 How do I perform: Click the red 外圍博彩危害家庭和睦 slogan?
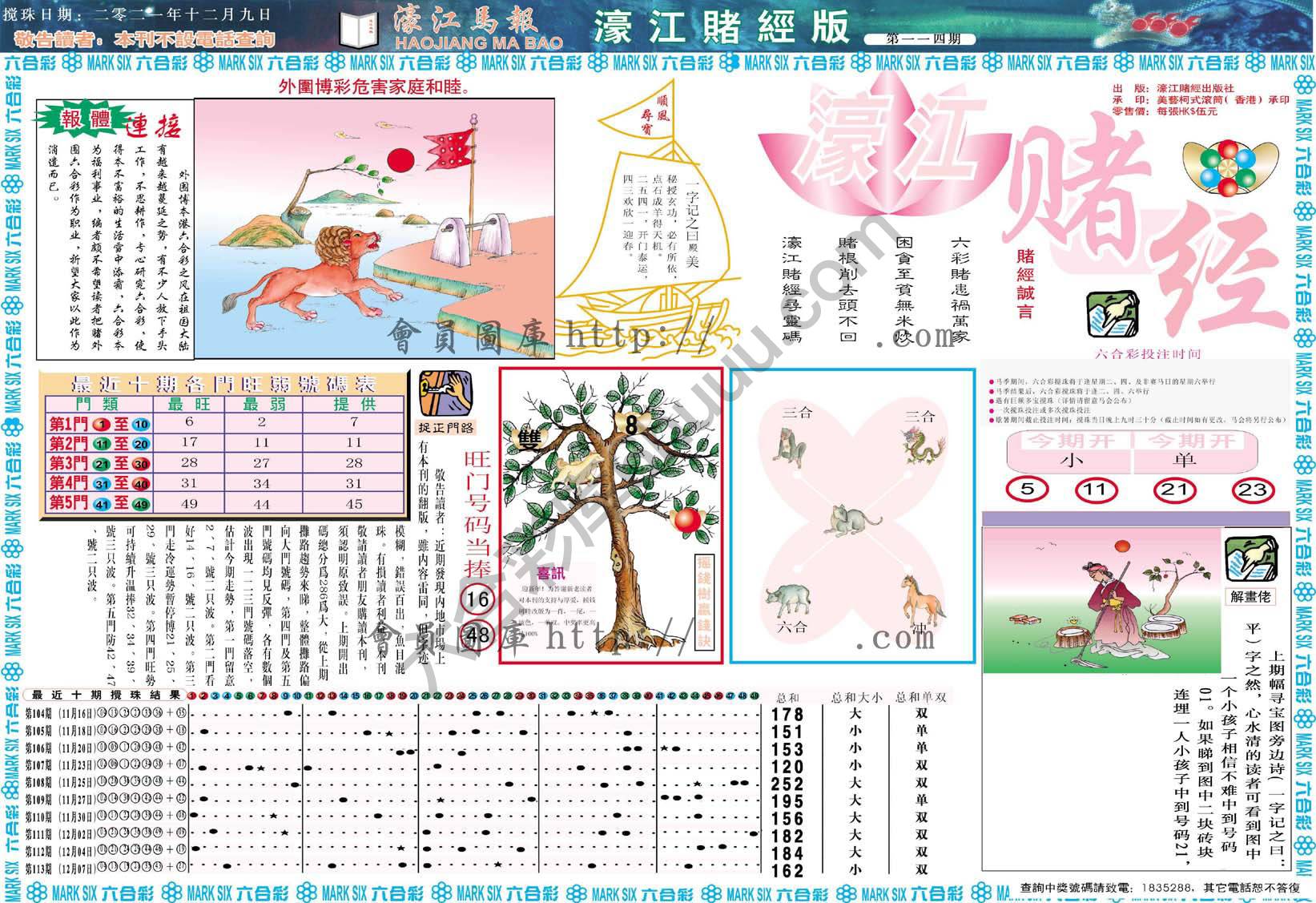tap(374, 87)
